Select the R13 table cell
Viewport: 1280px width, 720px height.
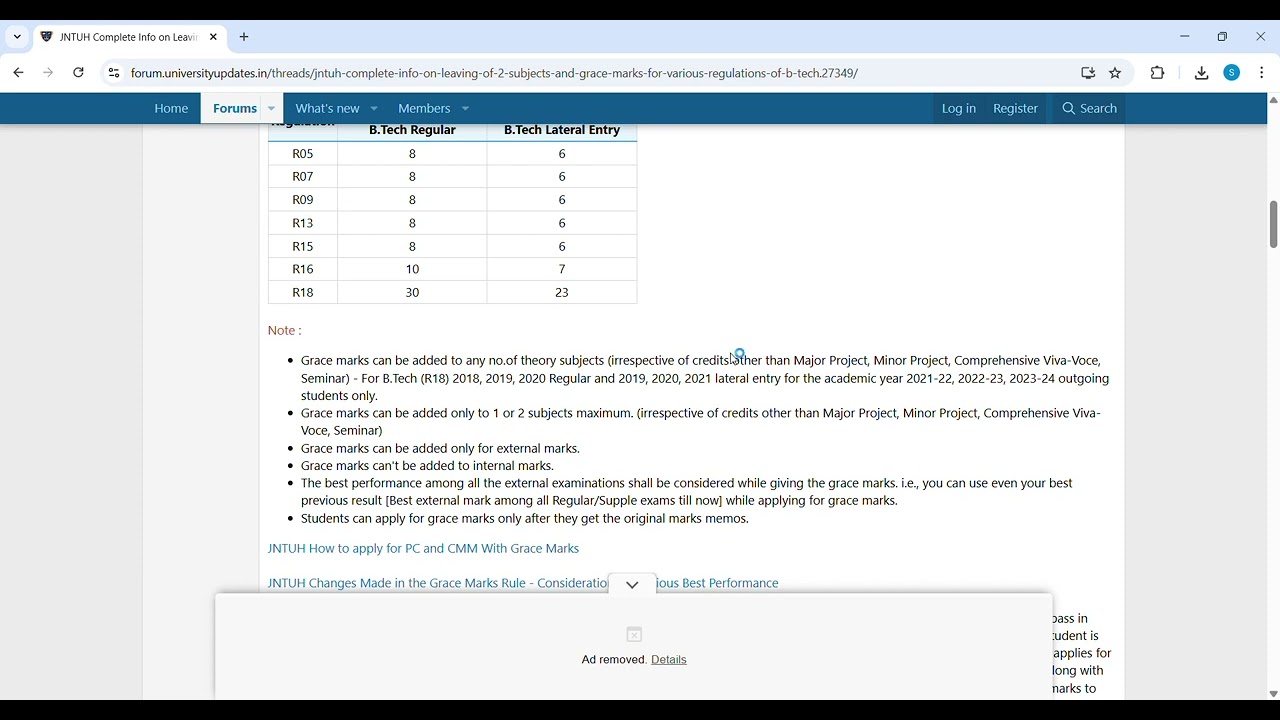coord(303,223)
